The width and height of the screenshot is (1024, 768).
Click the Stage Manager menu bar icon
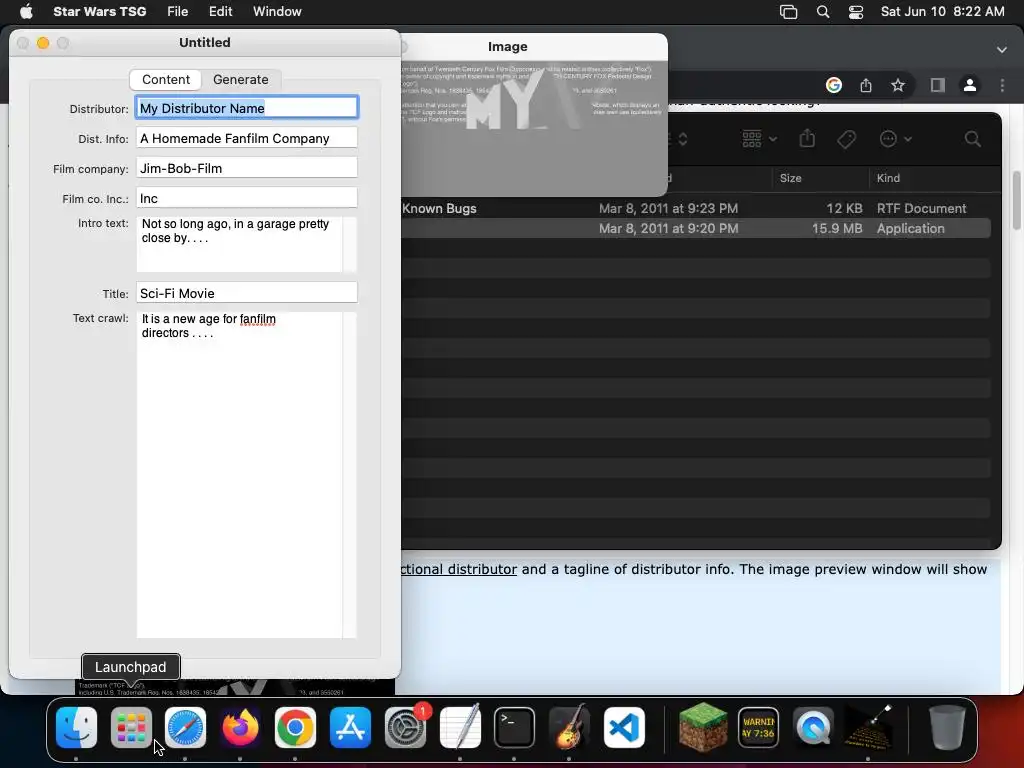pyautogui.click(x=788, y=12)
